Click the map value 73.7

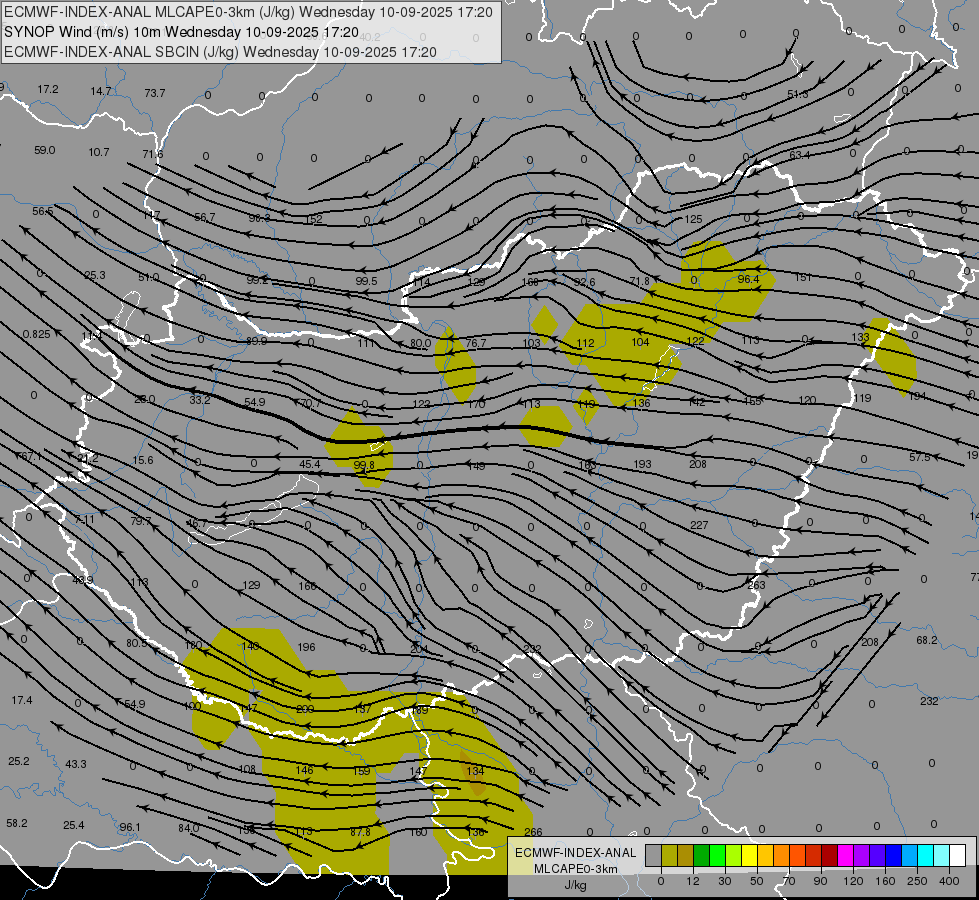(155, 93)
